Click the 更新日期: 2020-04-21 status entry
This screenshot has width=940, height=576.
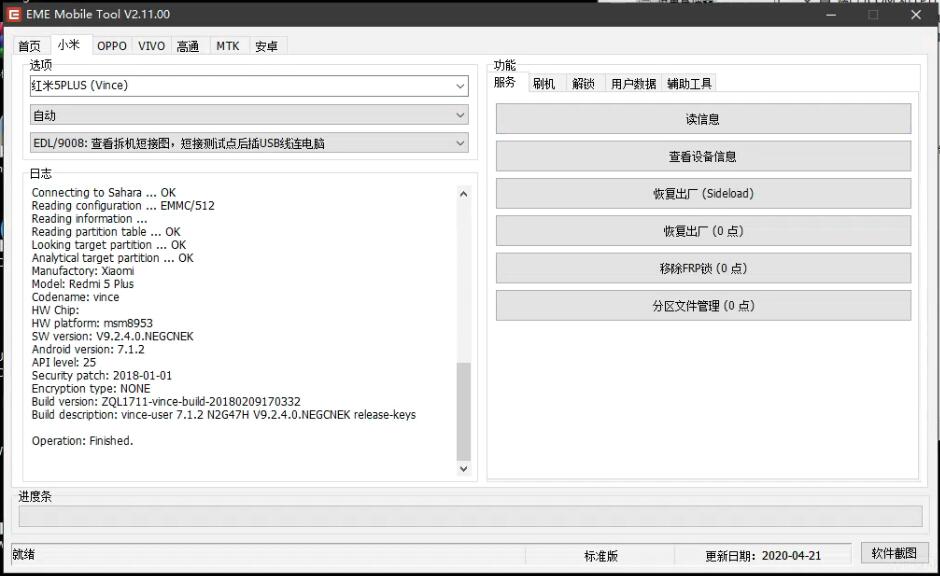point(763,556)
